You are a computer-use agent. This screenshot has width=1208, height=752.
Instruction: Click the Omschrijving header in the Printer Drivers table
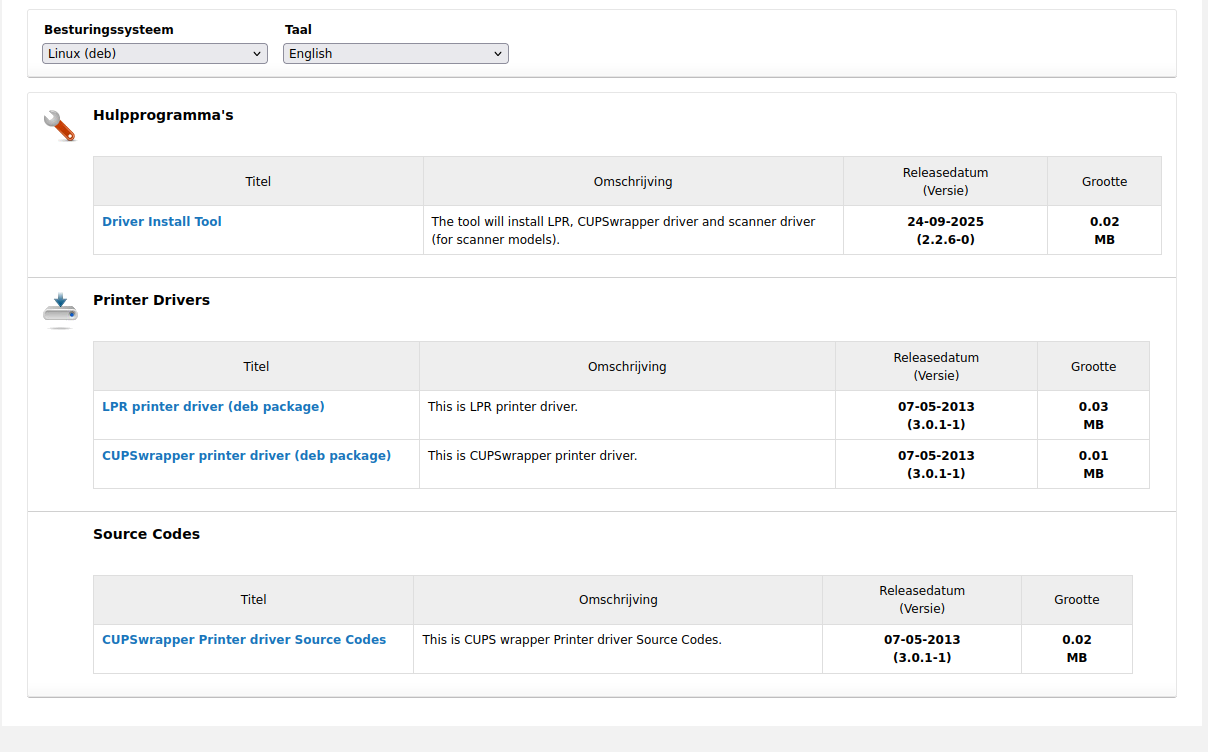627,367
